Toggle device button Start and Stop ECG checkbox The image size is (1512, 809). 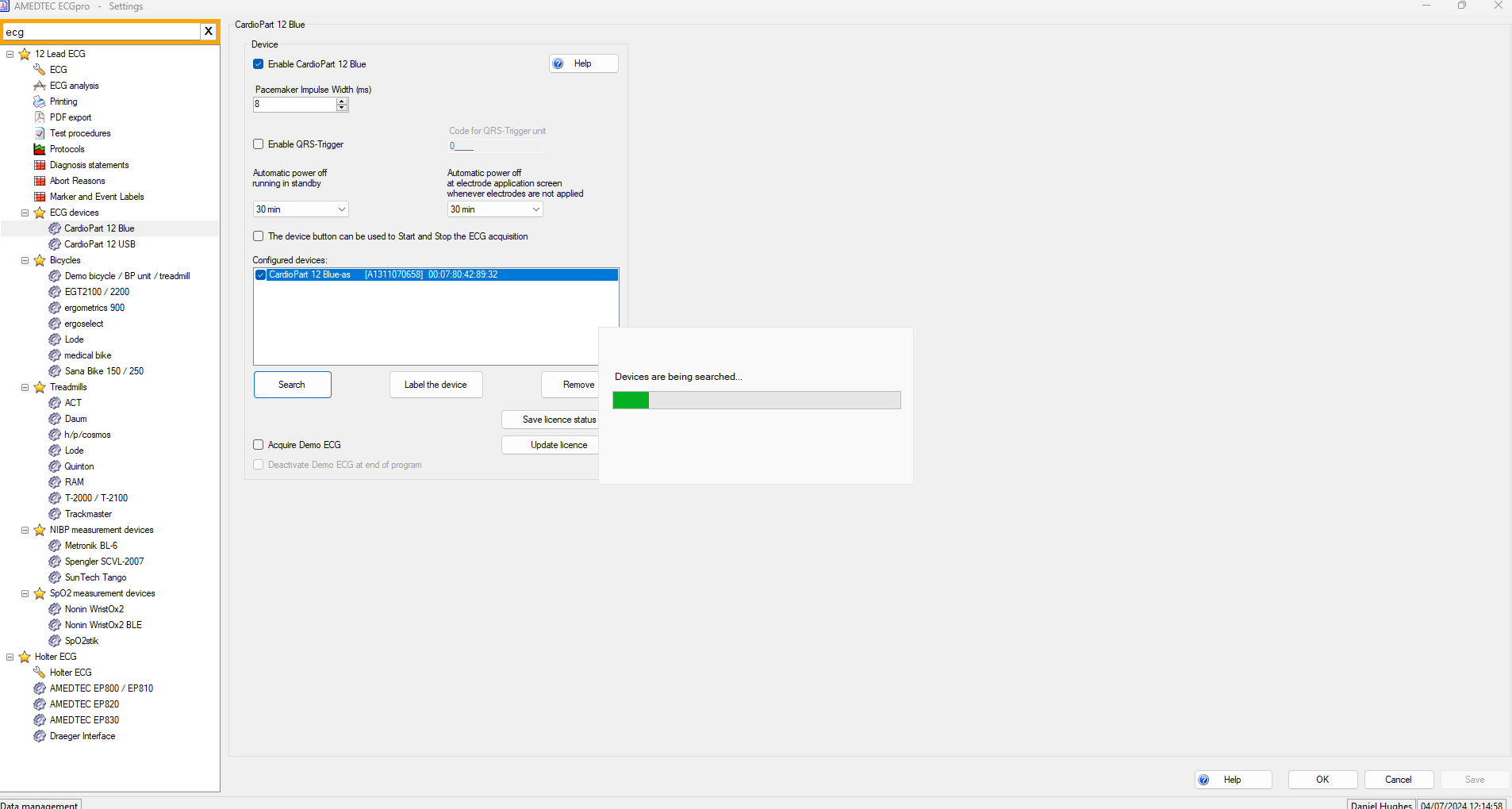click(259, 236)
